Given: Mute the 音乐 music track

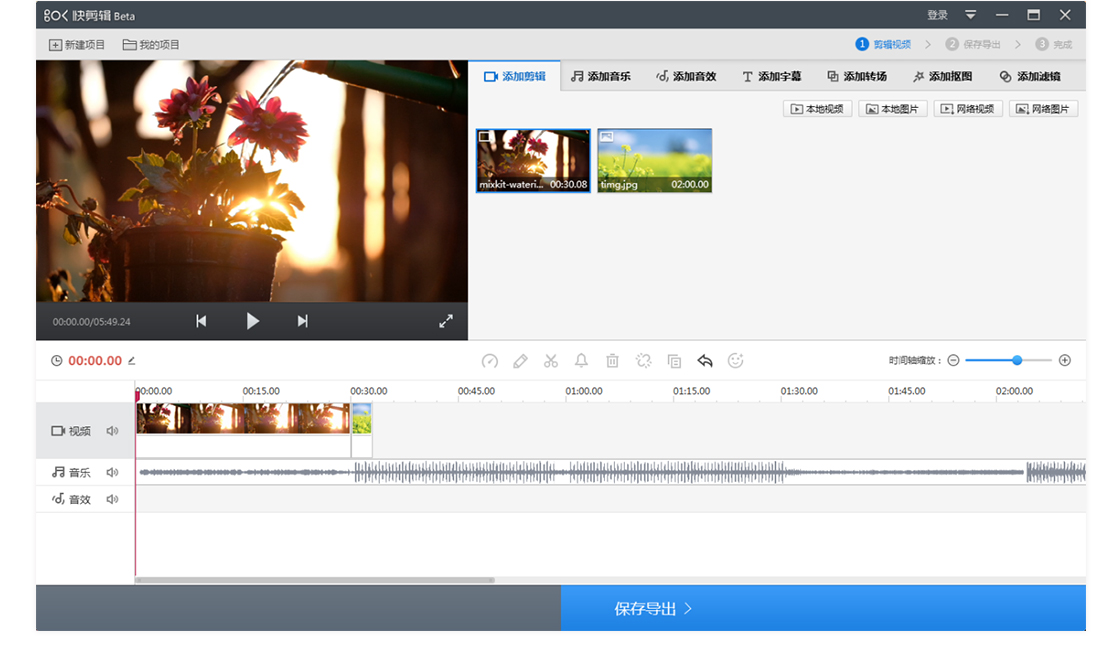Looking at the screenshot, I should coord(113,472).
